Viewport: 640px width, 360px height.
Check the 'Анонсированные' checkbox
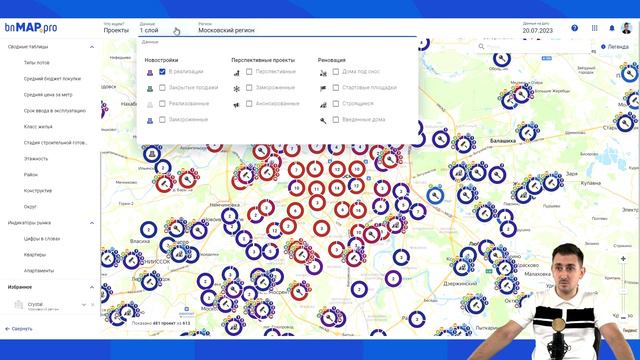click(x=249, y=104)
